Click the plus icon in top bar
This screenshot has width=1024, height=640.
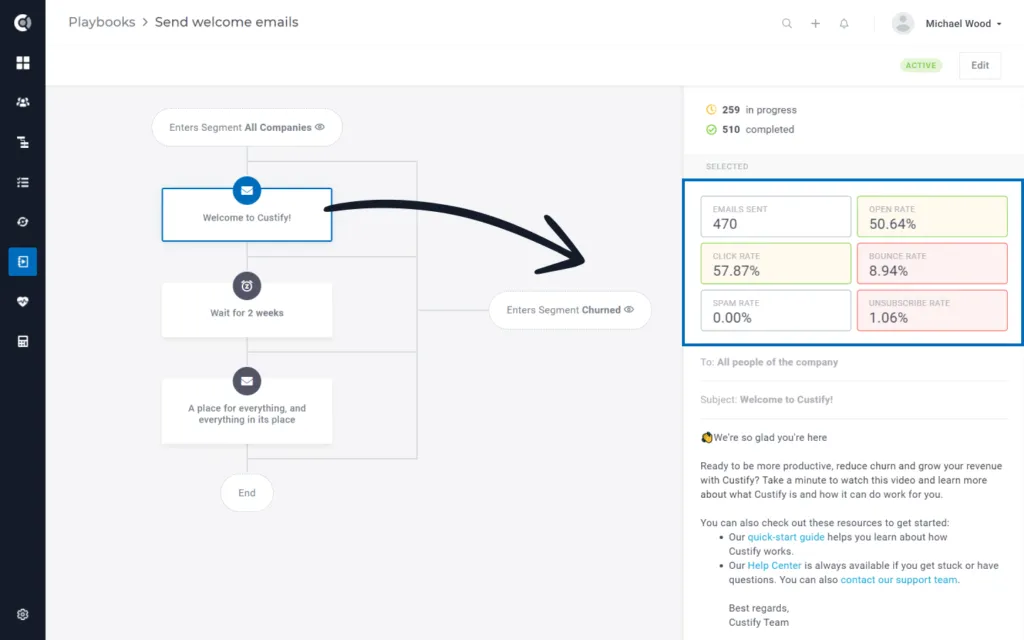click(x=816, y=24)
